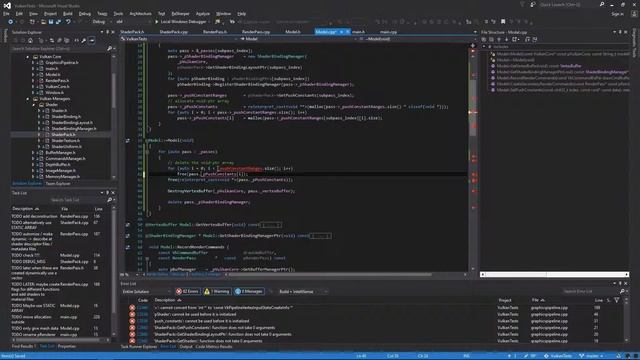Image resolution: width=640 pixels, height=360 pixels.
Task: Click the Solution Explorer search magnifier icon
Action: [109, 49]
